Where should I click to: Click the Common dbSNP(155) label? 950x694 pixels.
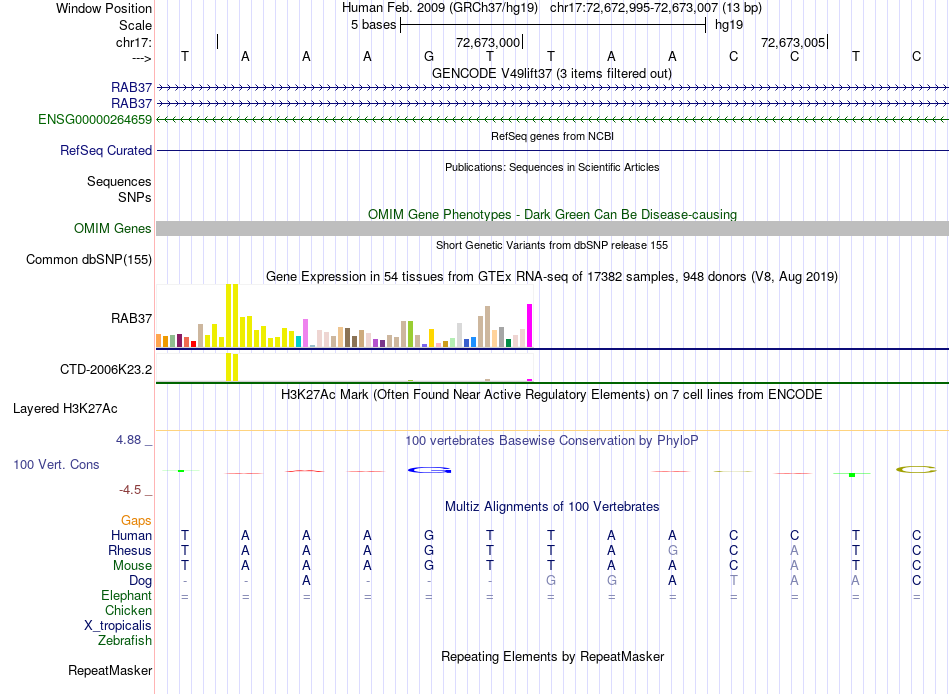[x=89, y=259]
